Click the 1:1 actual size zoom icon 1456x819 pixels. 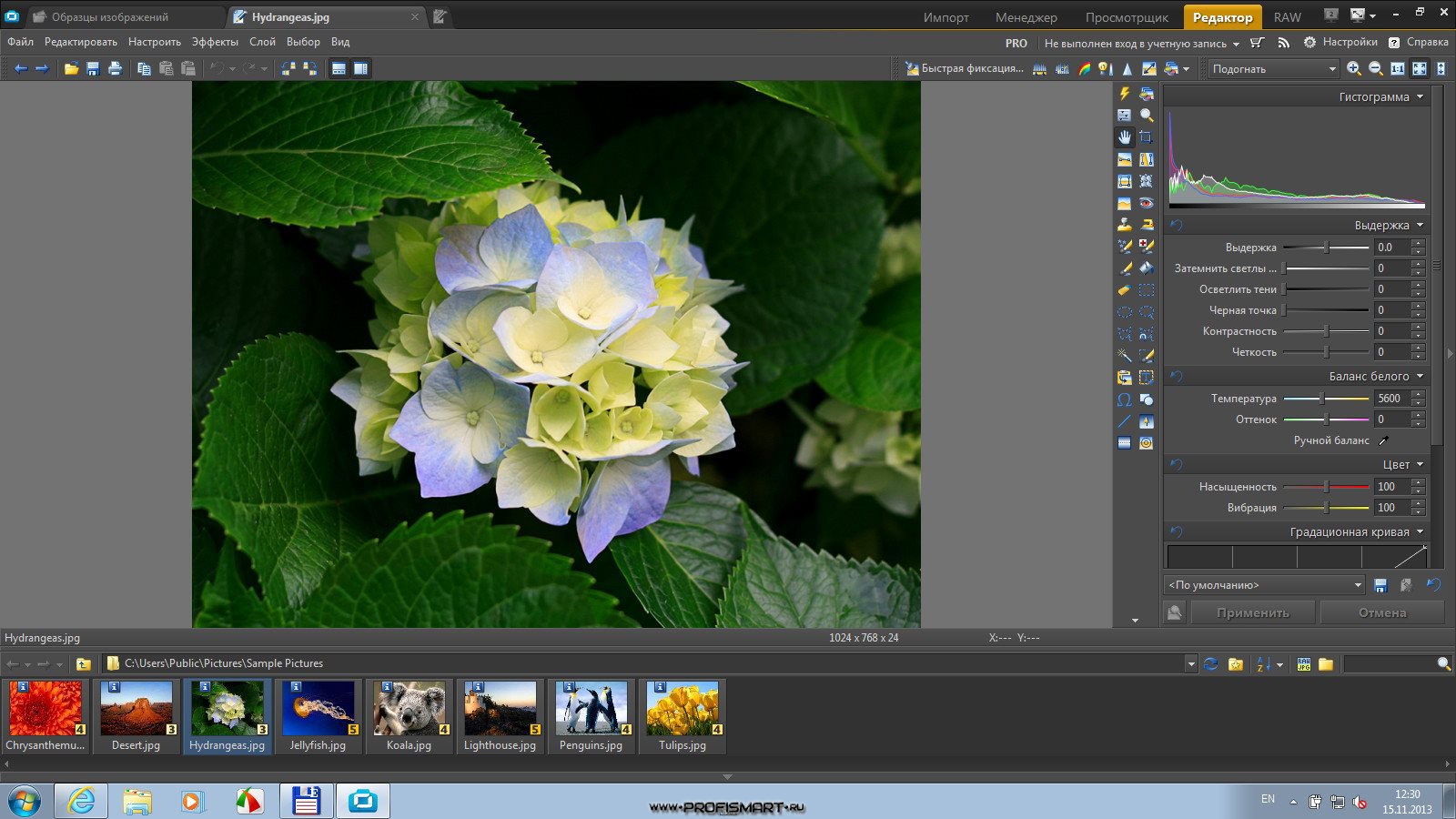click(x=1398, y=68)
